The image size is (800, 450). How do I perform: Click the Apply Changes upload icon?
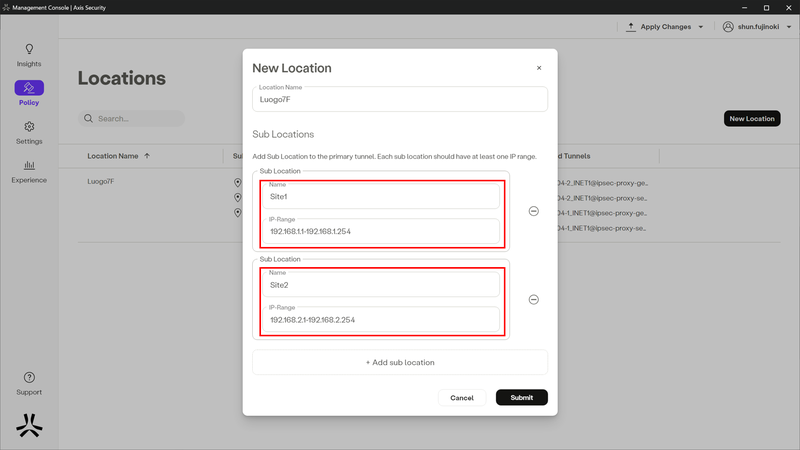(x=631, y=27)
